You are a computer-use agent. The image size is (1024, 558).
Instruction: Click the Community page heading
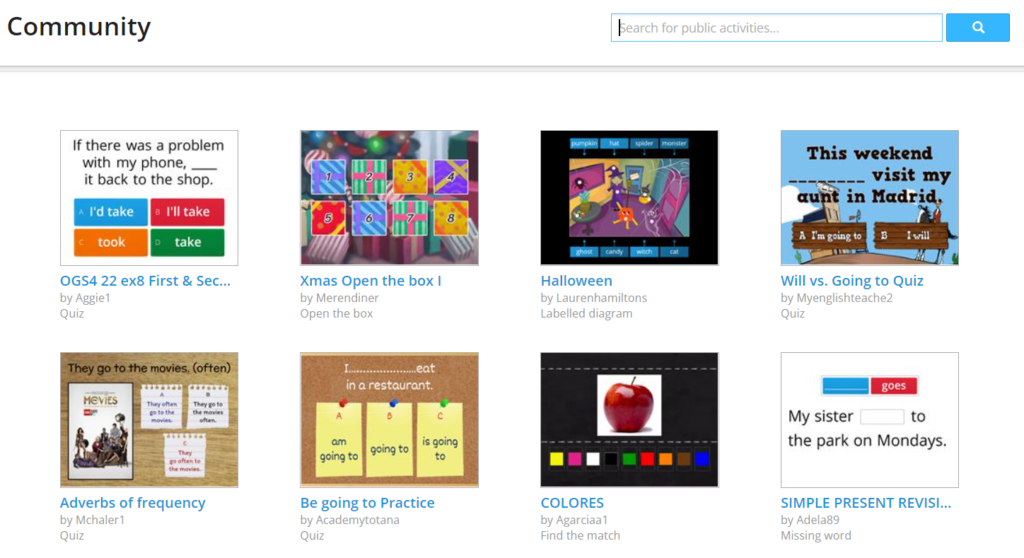(79, 27)
